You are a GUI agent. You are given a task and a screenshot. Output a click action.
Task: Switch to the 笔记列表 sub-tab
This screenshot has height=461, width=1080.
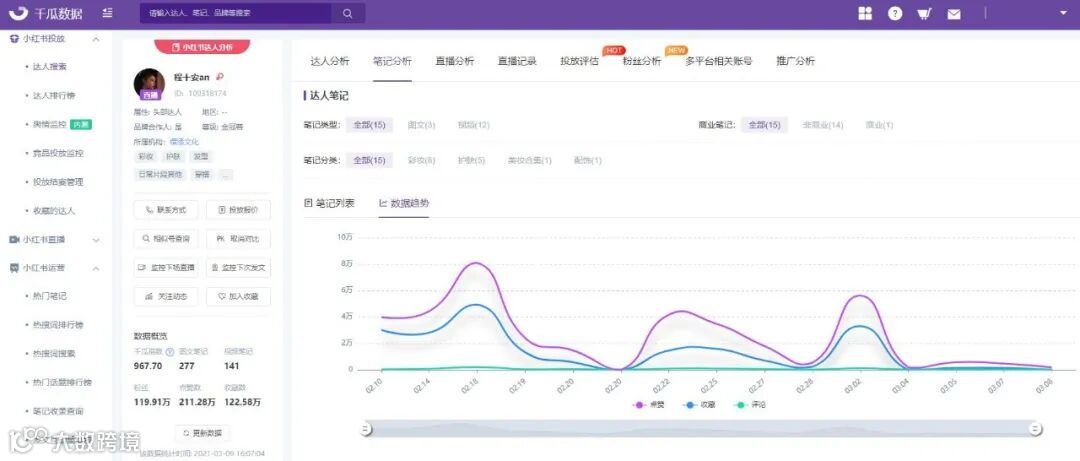[330, 203]
